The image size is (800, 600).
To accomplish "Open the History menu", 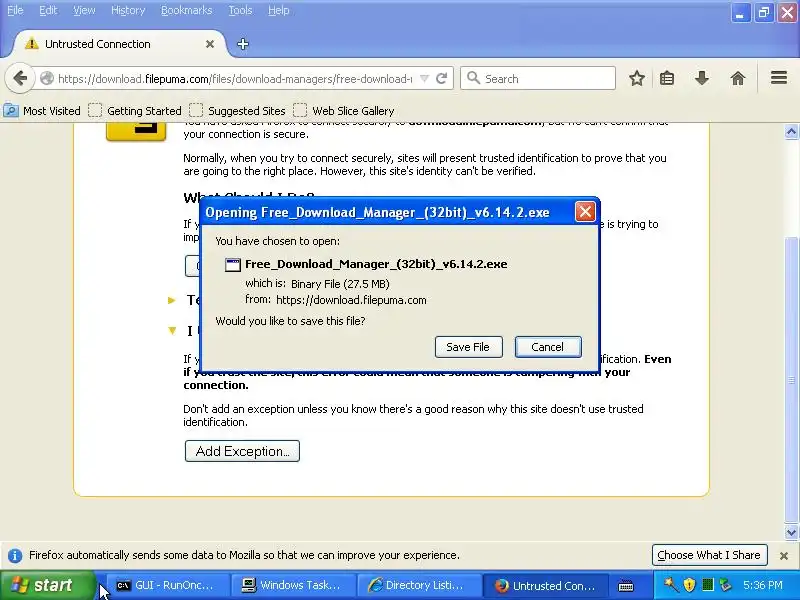I will [x=128, y=10].
